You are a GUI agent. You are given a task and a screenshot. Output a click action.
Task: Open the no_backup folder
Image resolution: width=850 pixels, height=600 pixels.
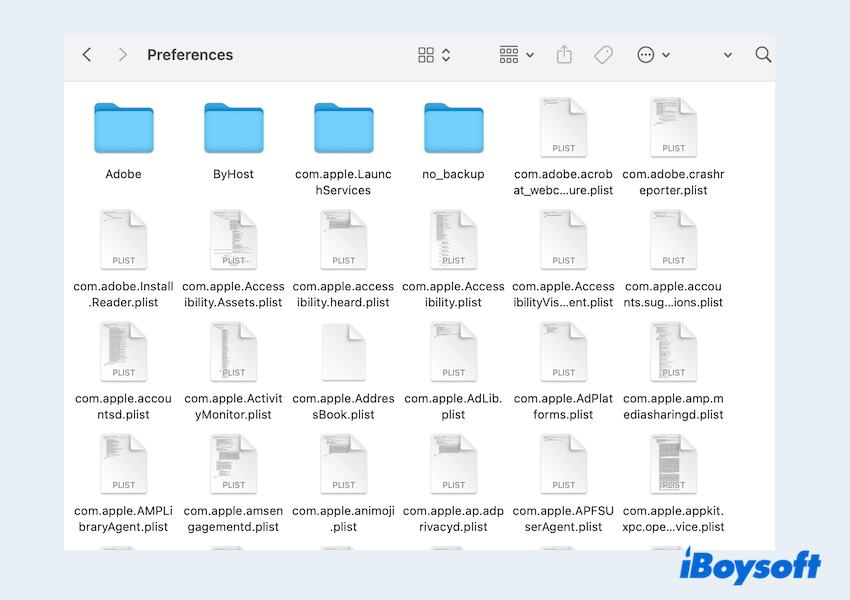[x=453, y=129]
